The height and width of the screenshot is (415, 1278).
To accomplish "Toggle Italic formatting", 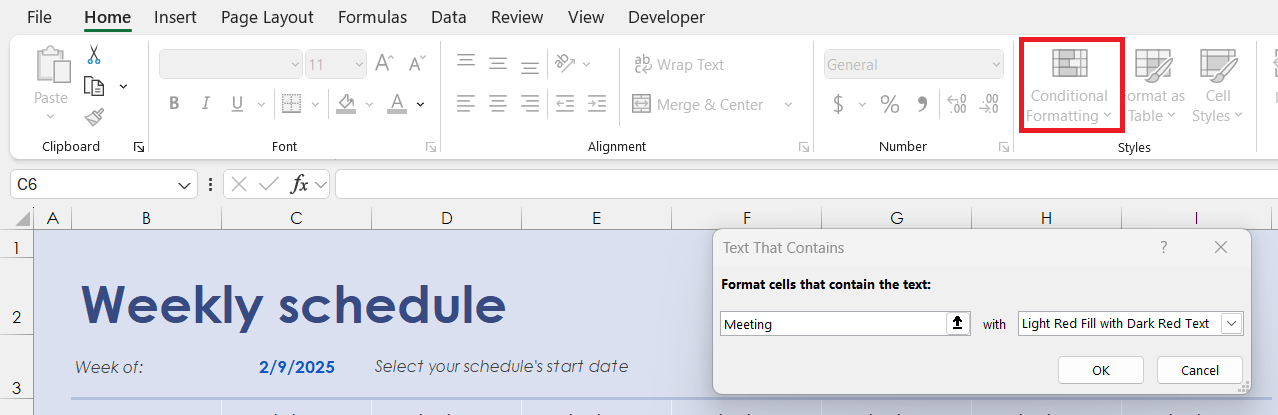I will [x=206, y=103].
